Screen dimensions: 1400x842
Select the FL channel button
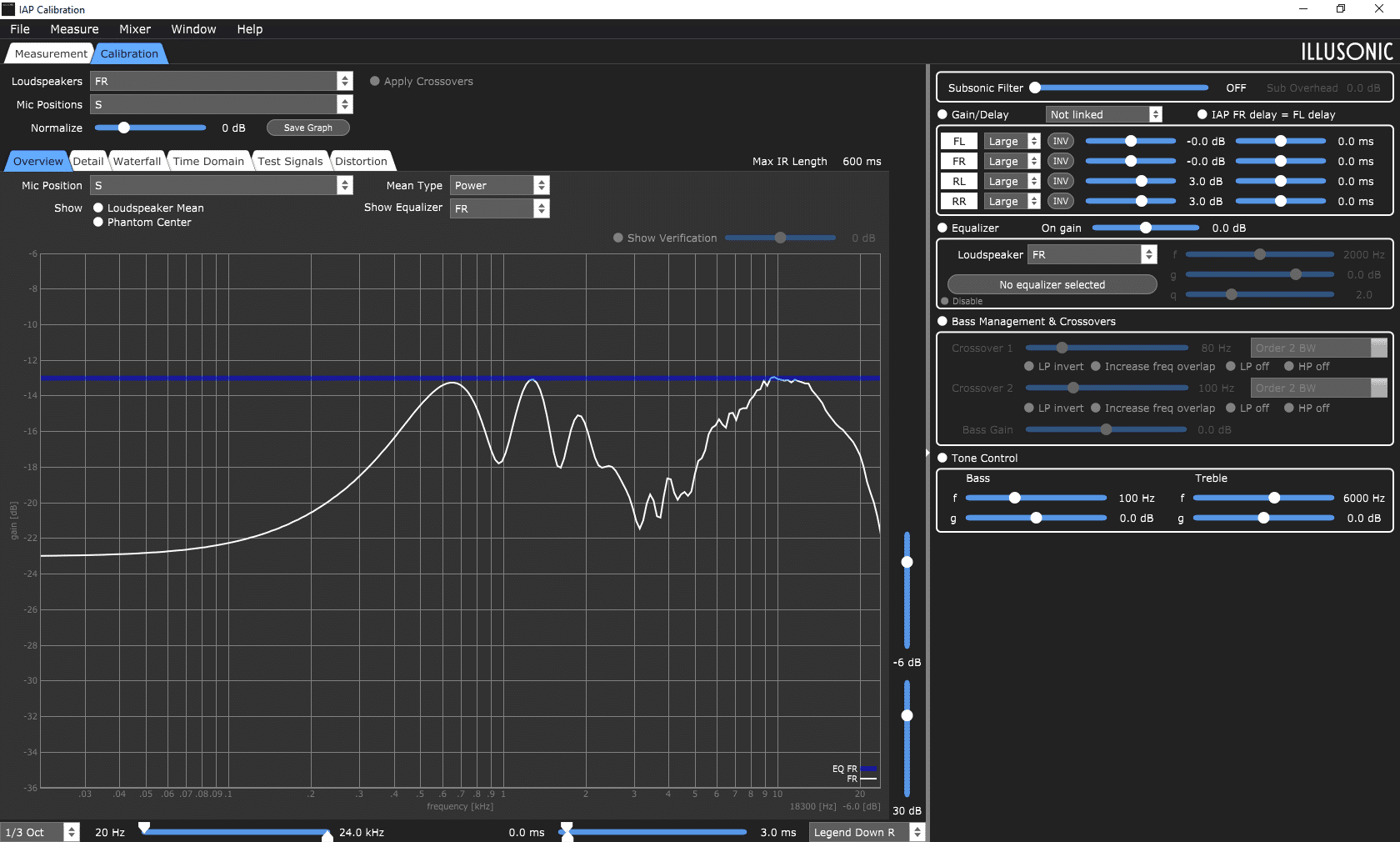click(959, 141)
